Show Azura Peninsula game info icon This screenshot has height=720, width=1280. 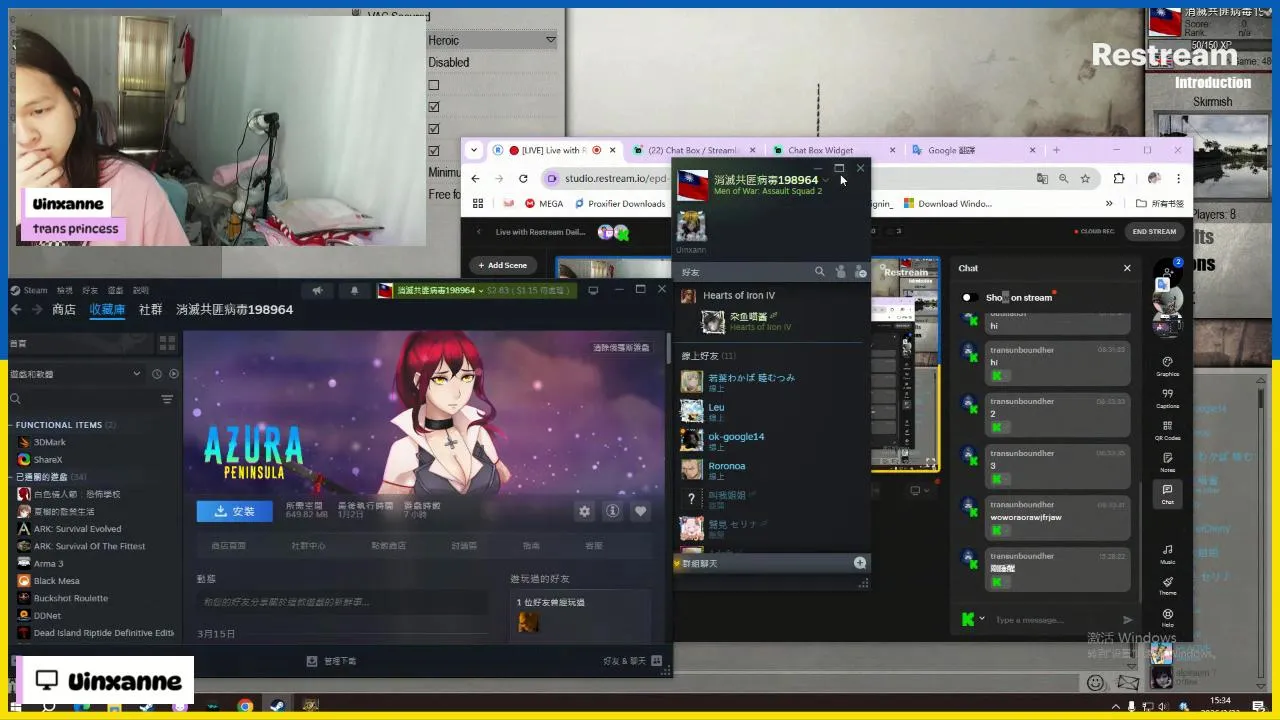pyautogui.click(x=613, y=511)
